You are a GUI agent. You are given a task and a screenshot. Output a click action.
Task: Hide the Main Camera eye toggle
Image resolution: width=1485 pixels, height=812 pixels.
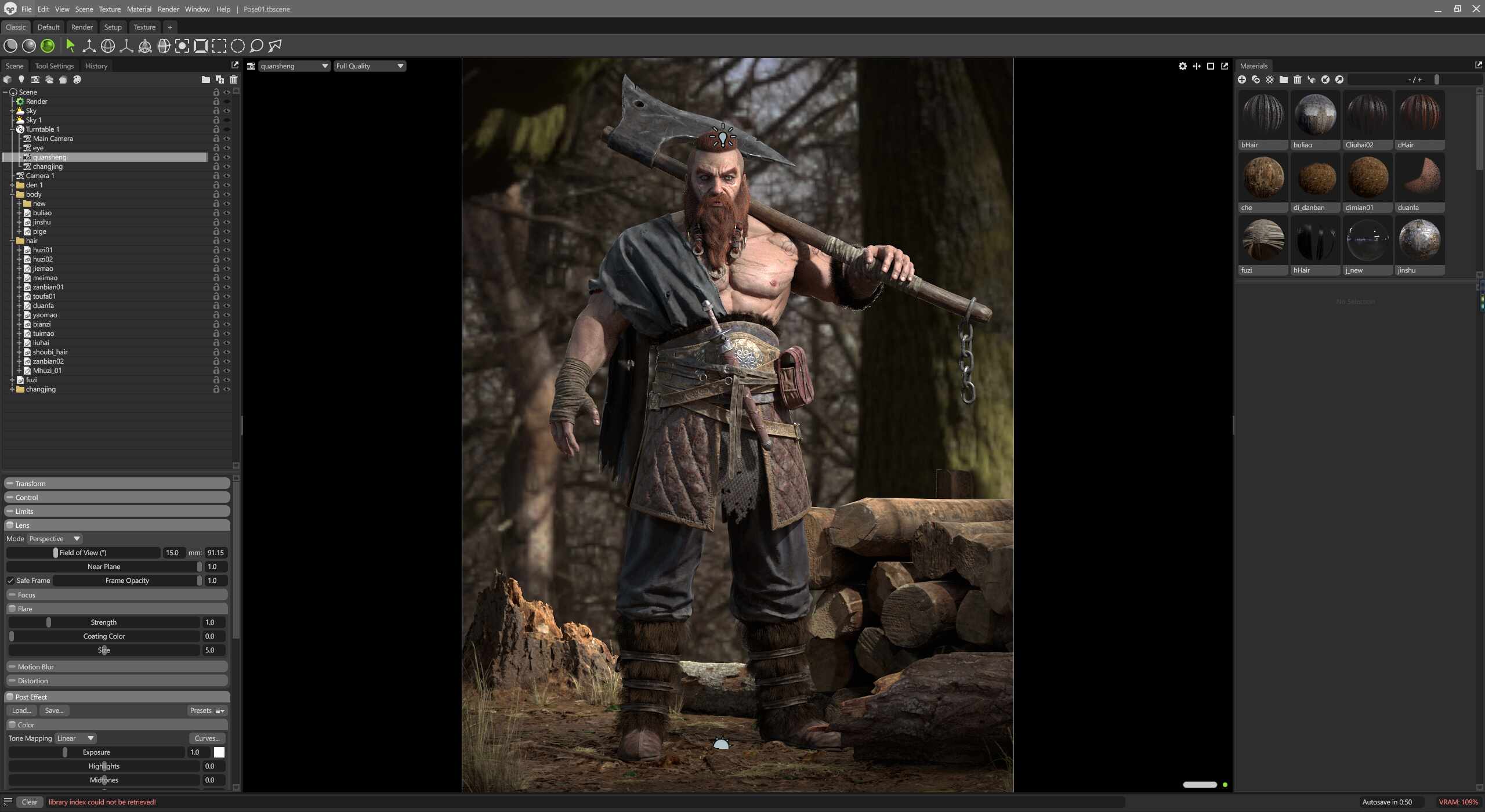point(227,139)
